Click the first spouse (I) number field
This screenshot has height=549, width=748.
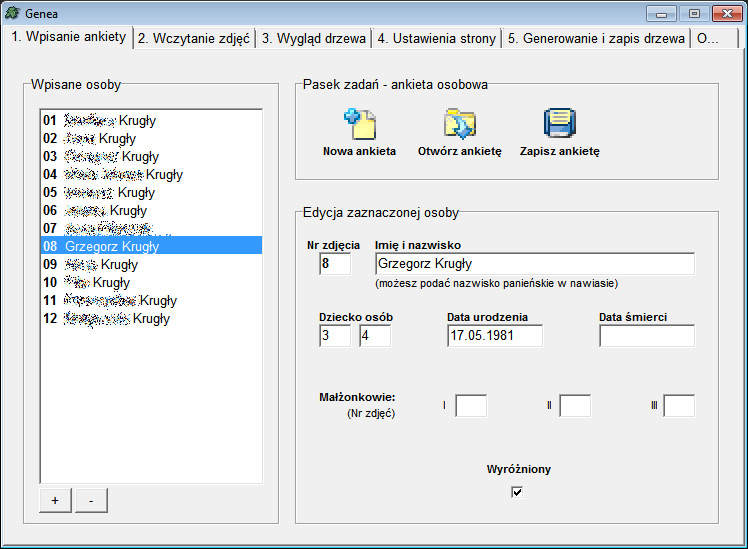(x=471, y=406)
